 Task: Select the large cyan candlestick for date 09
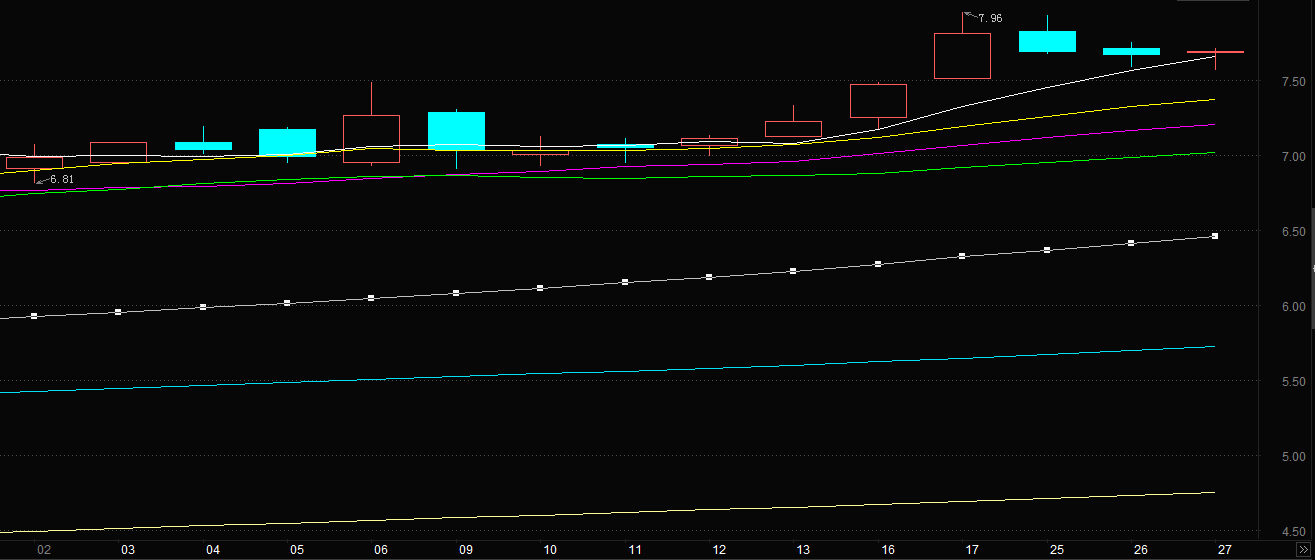[456, 131]
